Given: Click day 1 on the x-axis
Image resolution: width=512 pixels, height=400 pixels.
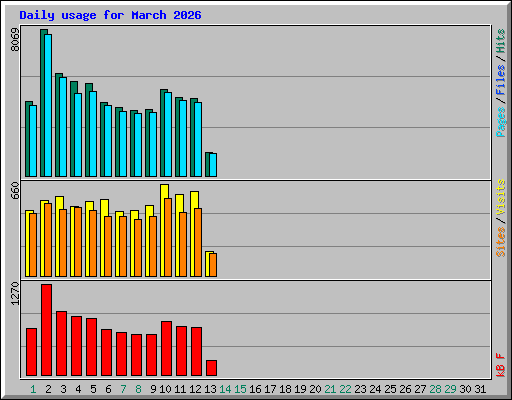Looking at the screenshot, I should click(x=33, y=389).
